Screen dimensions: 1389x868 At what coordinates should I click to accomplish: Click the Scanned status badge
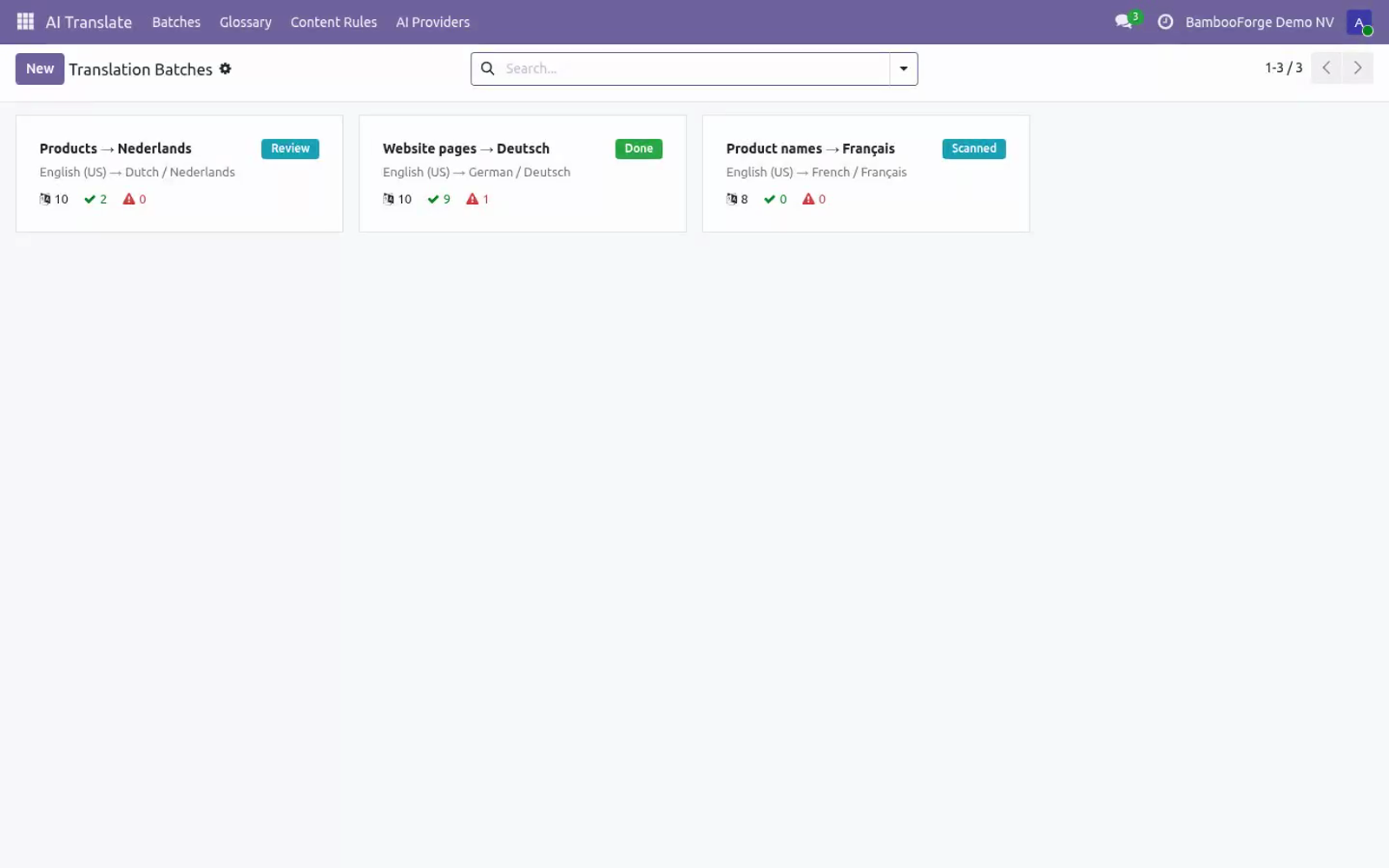pos(974,148)
